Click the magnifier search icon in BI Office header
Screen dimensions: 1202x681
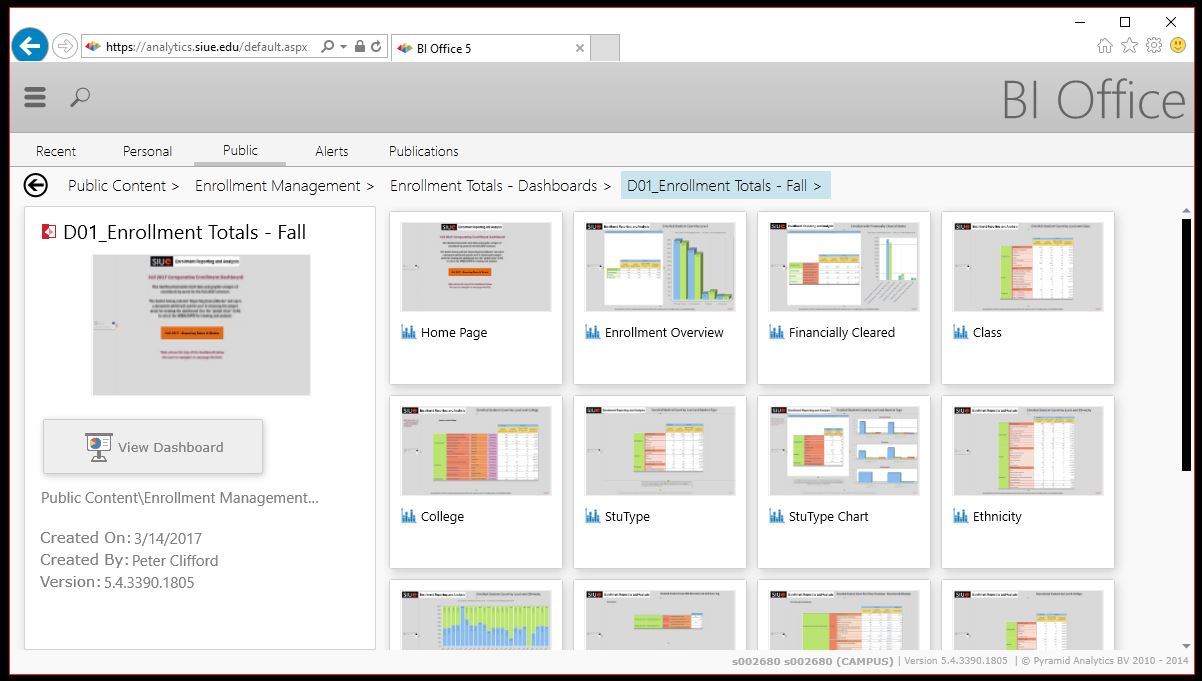[x=80, y=97]
